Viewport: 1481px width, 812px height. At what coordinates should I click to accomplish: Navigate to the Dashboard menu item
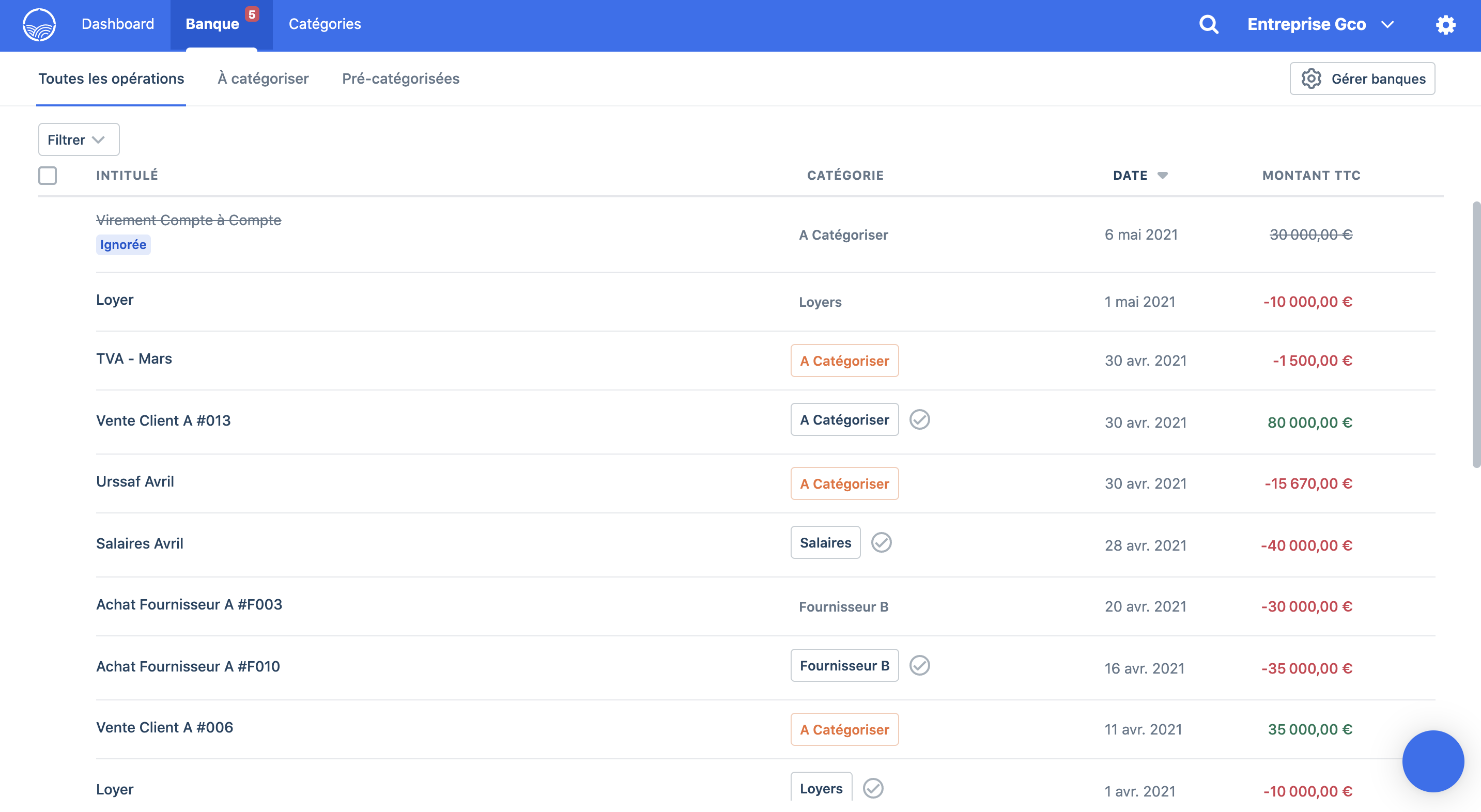[118, 24]
